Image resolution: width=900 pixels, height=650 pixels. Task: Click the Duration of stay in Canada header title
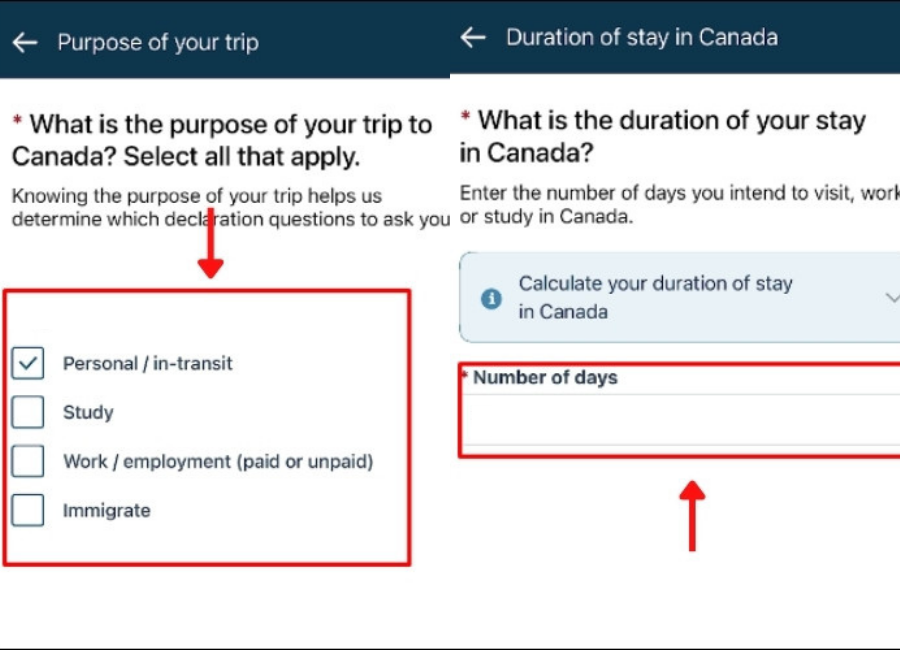[x=641, y=38]
